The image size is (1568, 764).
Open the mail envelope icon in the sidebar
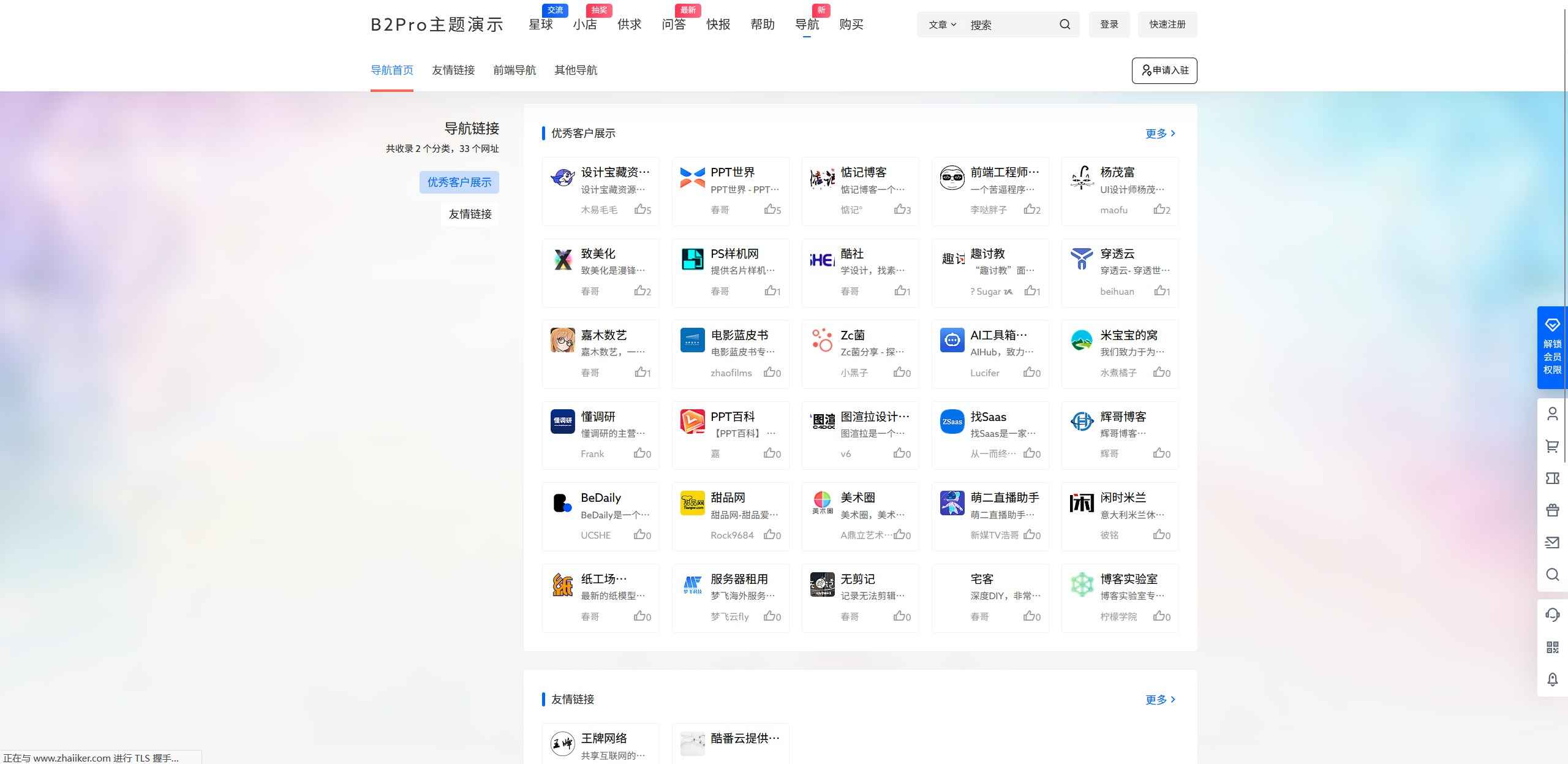click(x=1553, y=542)
